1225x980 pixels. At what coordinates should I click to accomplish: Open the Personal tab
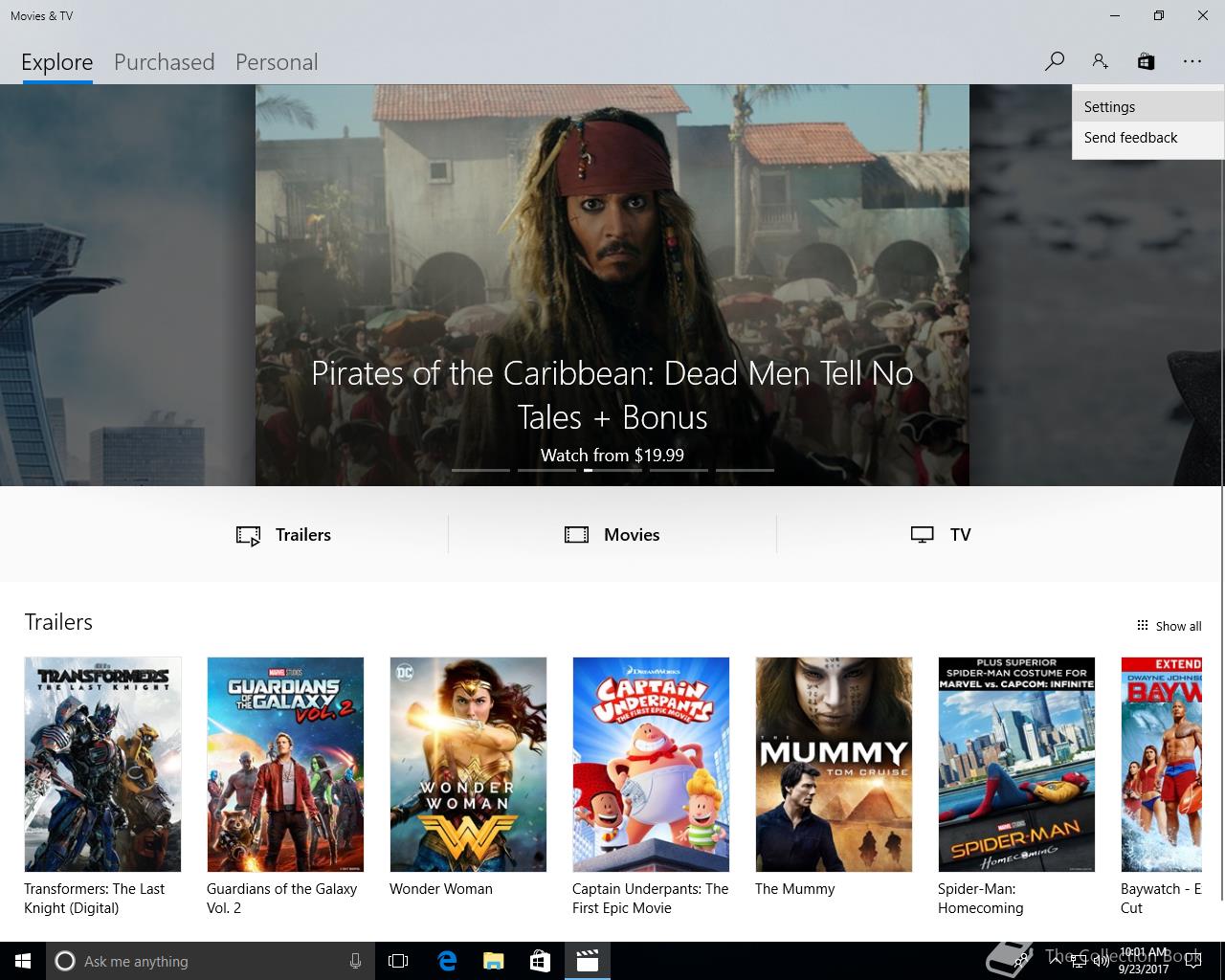click(x=277, y=62)
